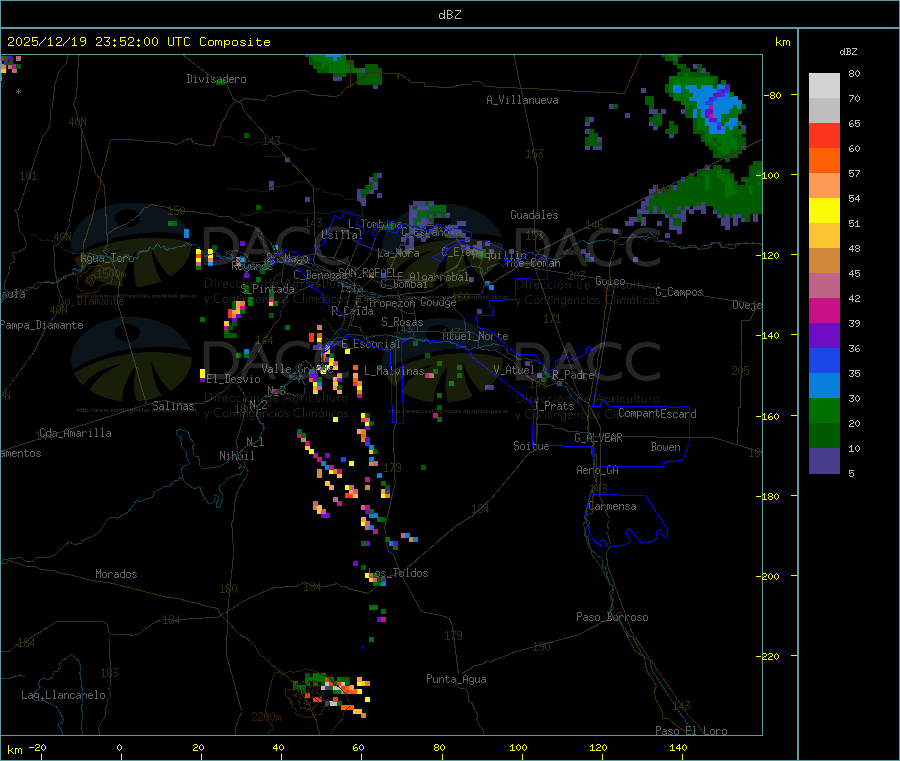
Task: Click the magenta 42 dBZ legend swatch
Action: pyautogui.click(x=824, y=310)
